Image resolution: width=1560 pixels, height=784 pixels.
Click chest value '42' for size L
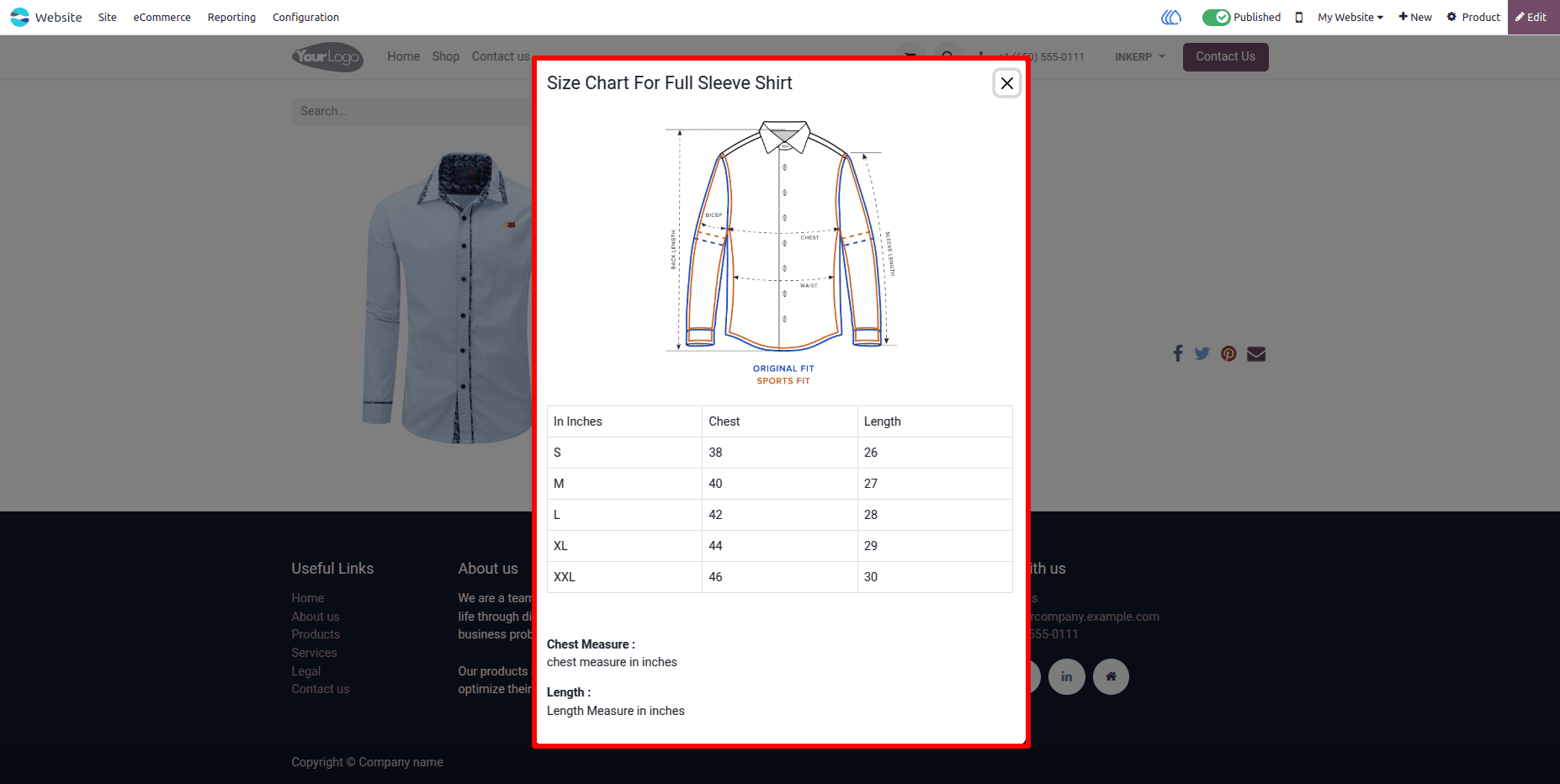[780, 515]
